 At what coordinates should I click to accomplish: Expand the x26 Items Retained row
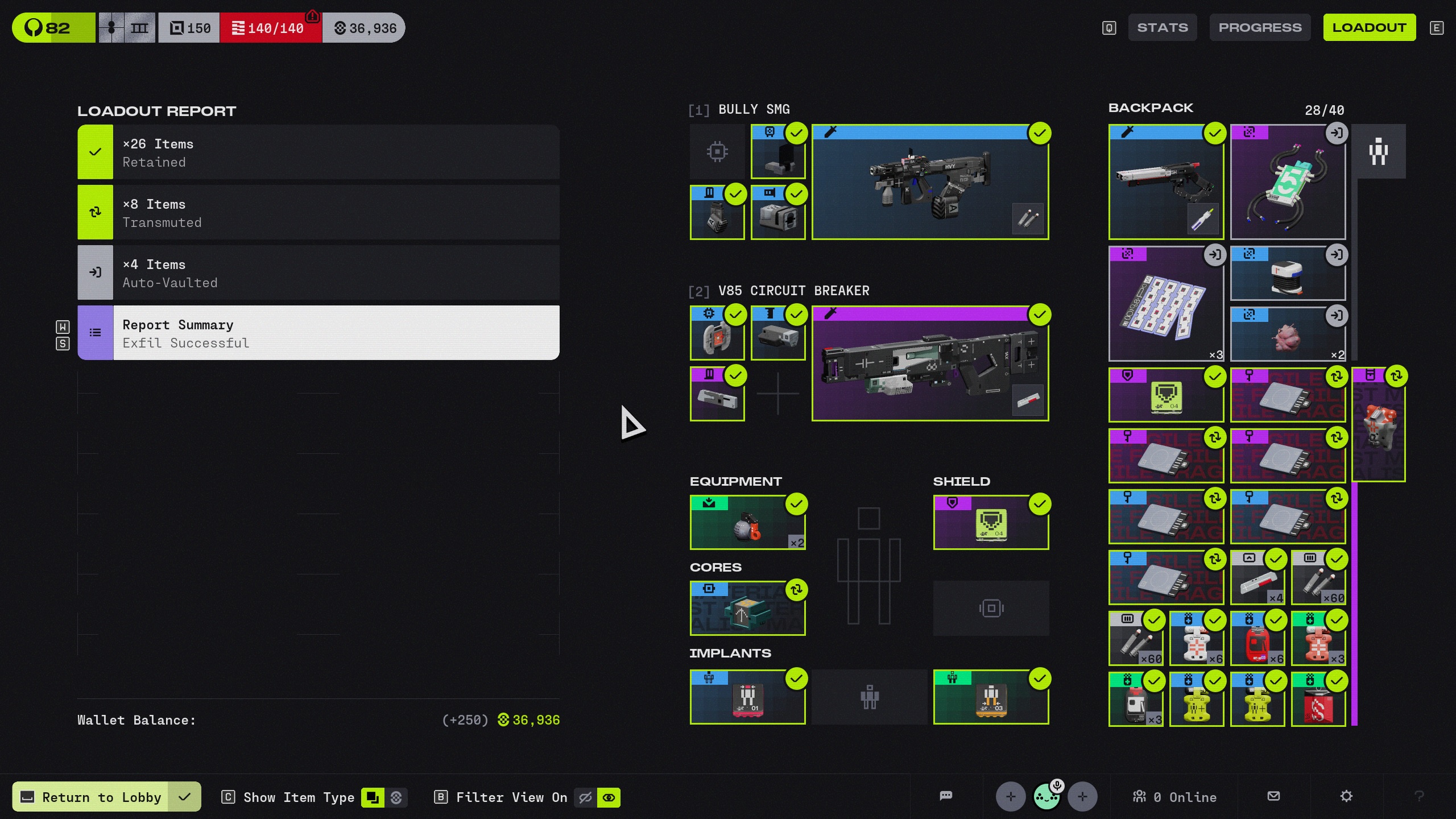pyautogui.click(x=318, y=152)
